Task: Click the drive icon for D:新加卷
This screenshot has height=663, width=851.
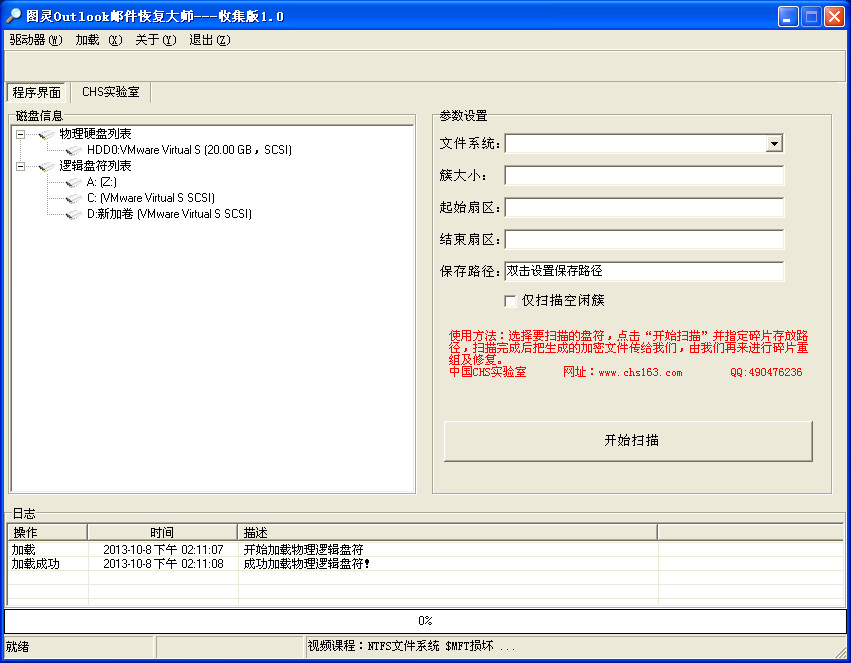Action: (x=74, y=214)
